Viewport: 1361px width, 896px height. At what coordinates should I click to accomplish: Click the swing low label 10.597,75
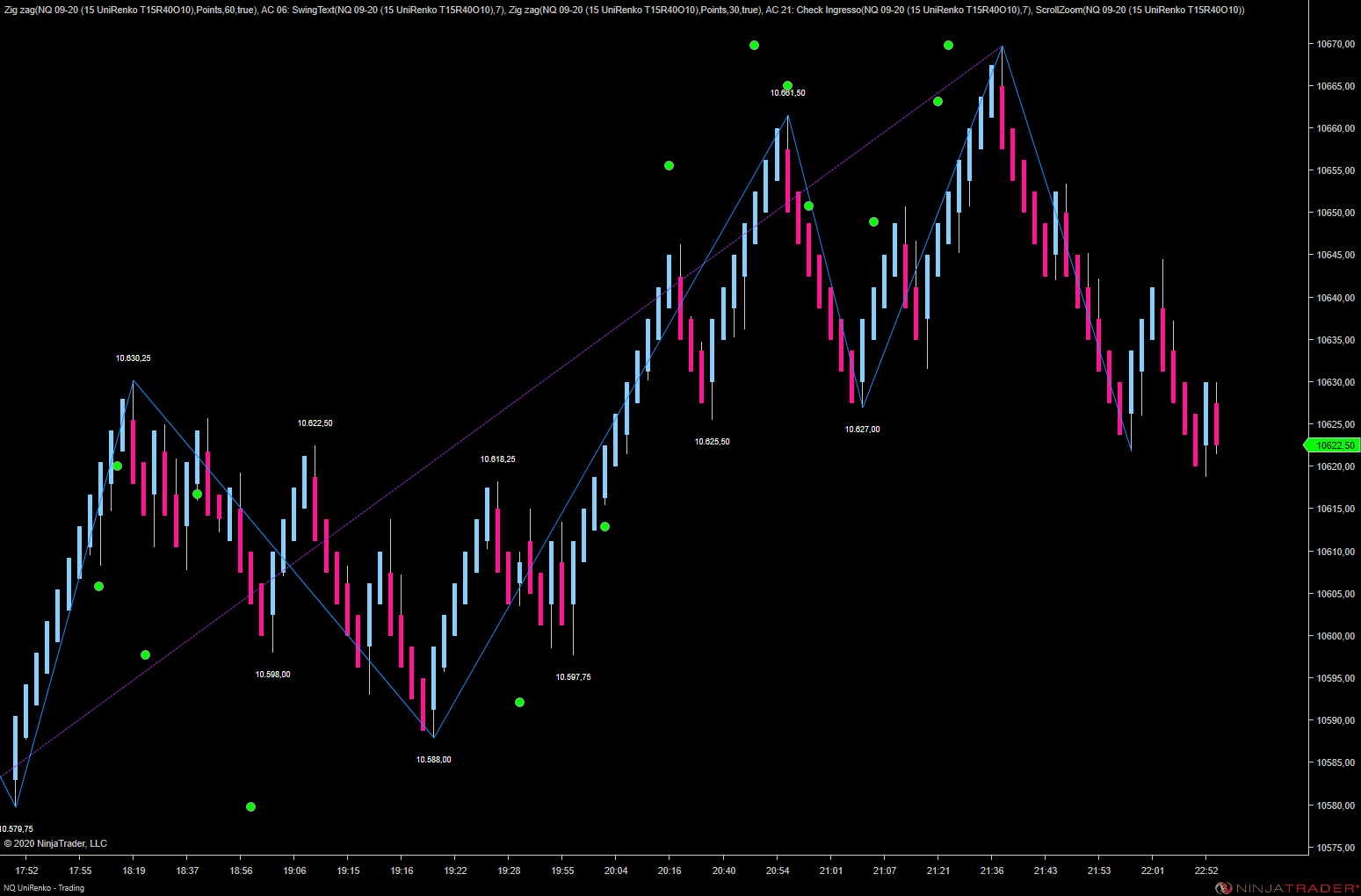point(573,677)
